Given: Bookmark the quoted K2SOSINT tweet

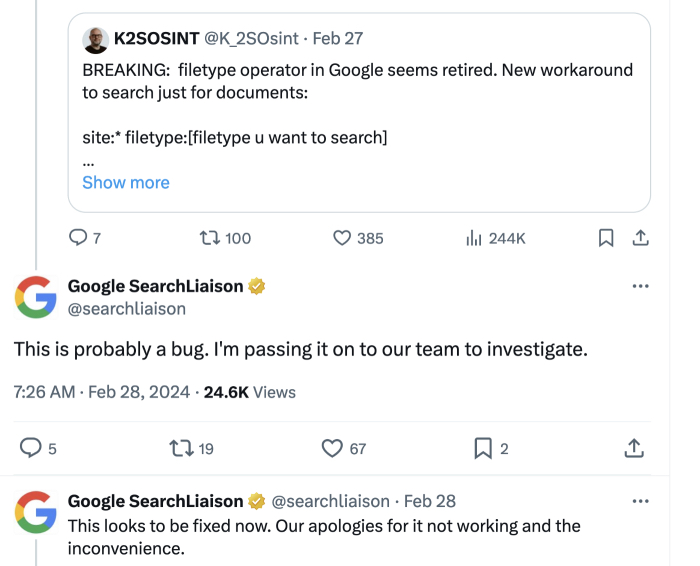Looking at the screenshot, I should tap(606, 238).
